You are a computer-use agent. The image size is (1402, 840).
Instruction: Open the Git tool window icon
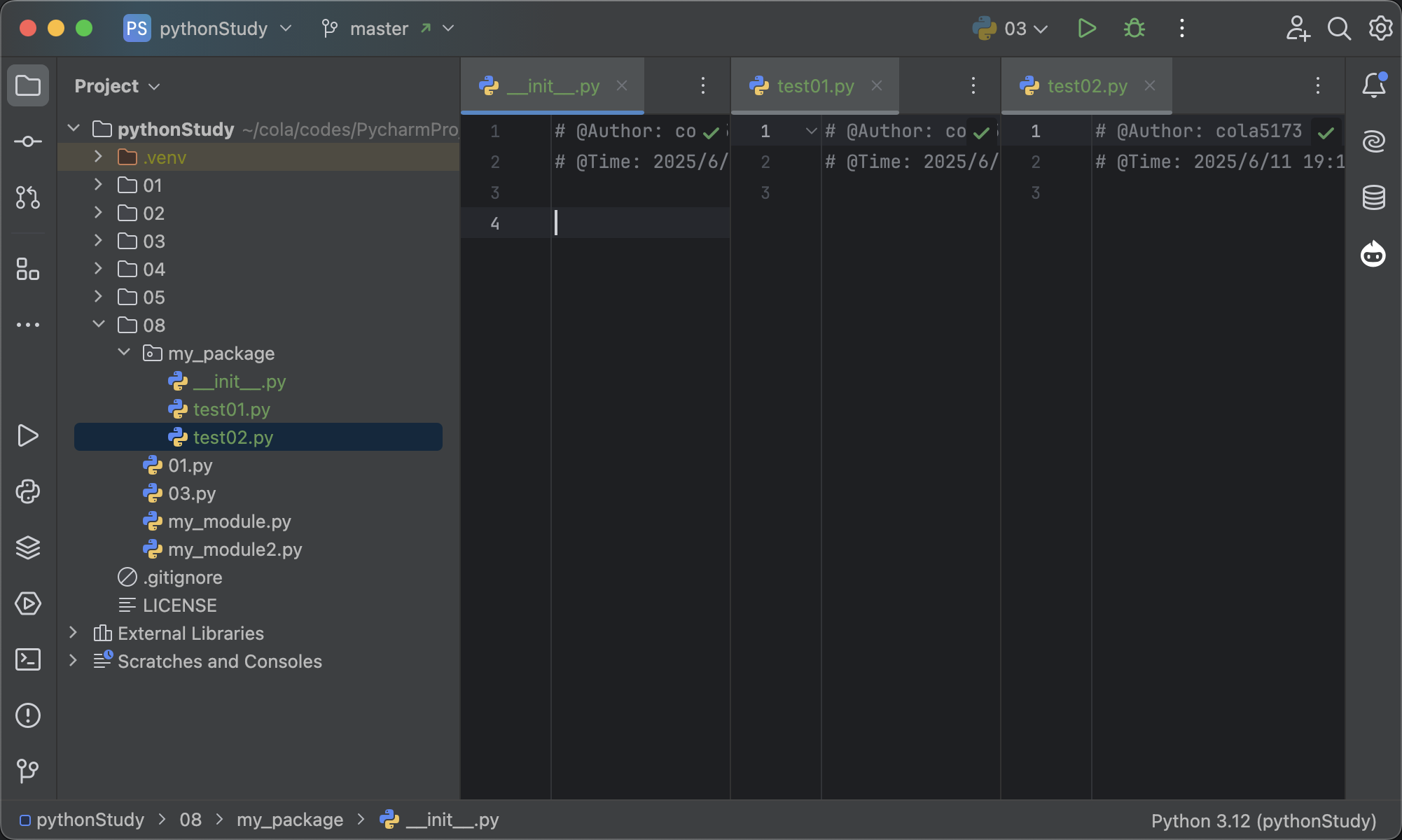tap(28, 771)
